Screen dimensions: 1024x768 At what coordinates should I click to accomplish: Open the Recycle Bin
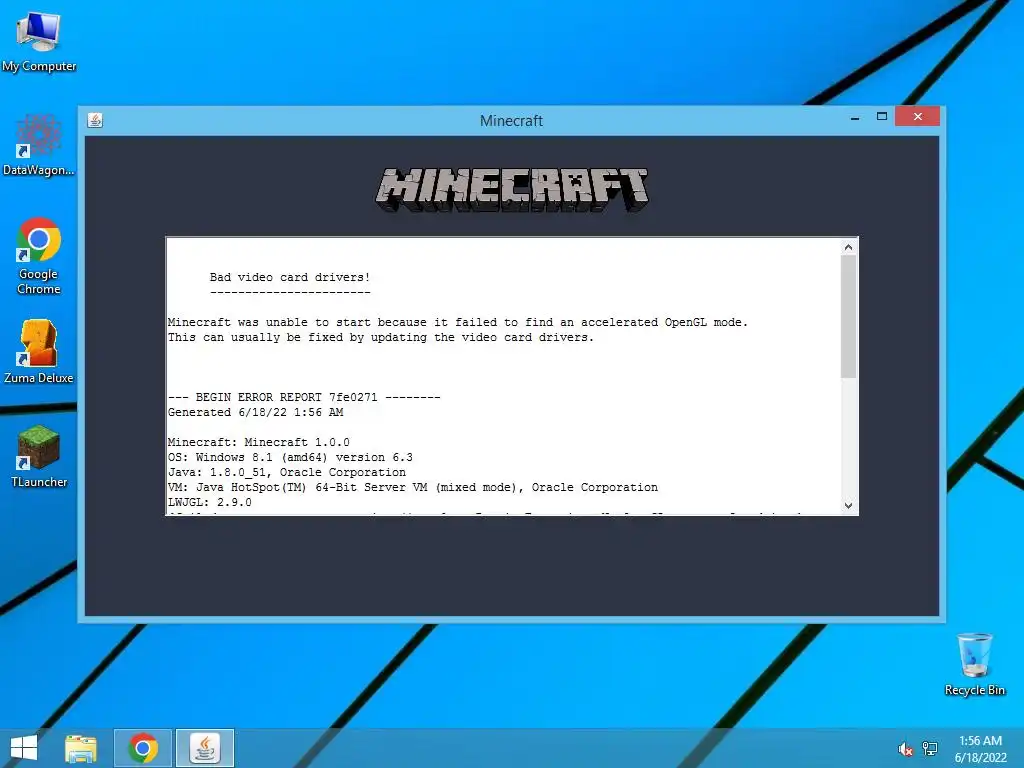974,664
